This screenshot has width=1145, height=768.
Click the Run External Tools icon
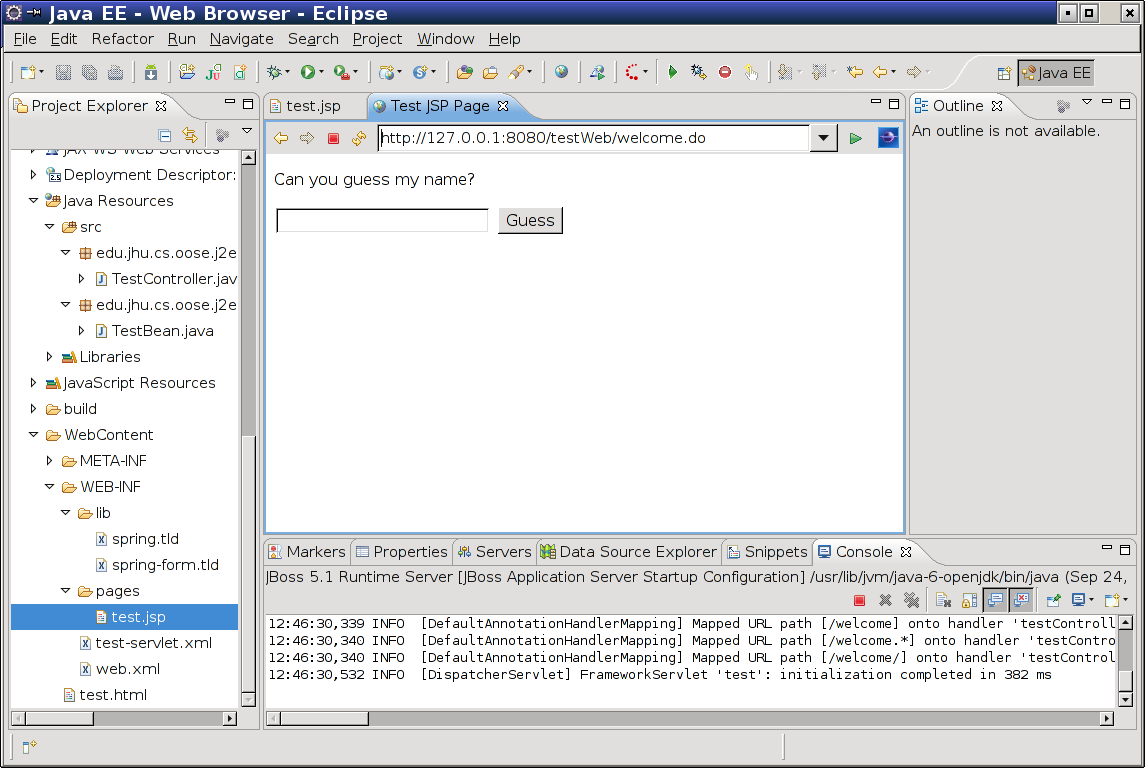click(341, 72)
